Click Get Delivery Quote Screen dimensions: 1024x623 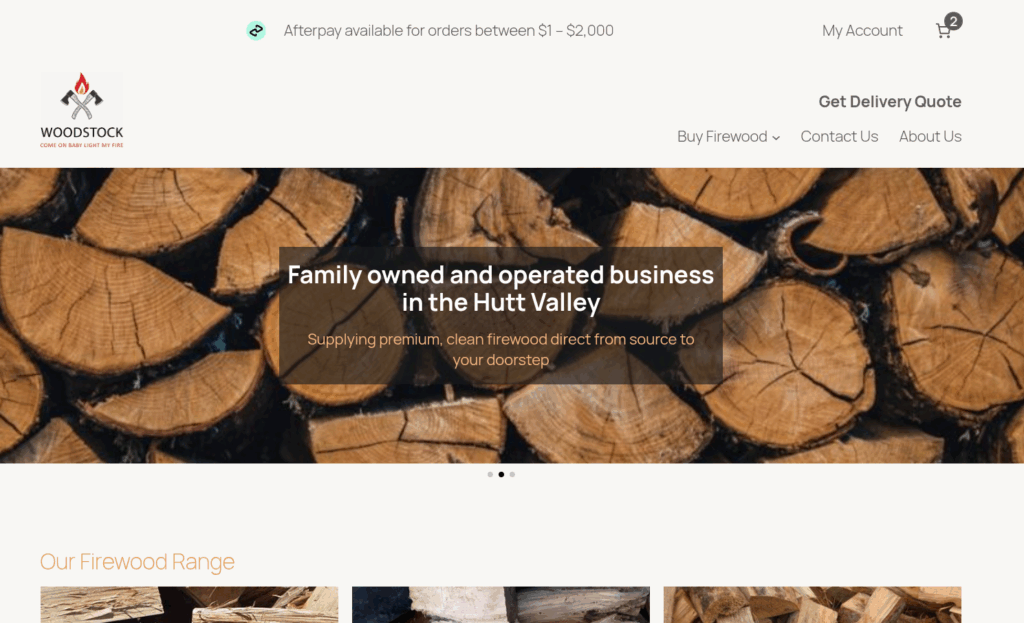point(890,102)
